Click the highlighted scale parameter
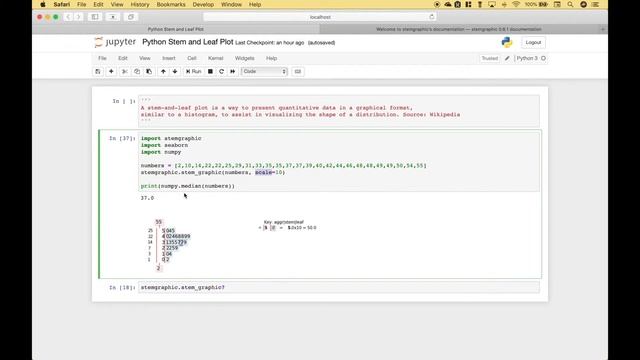 coord(264,173)
